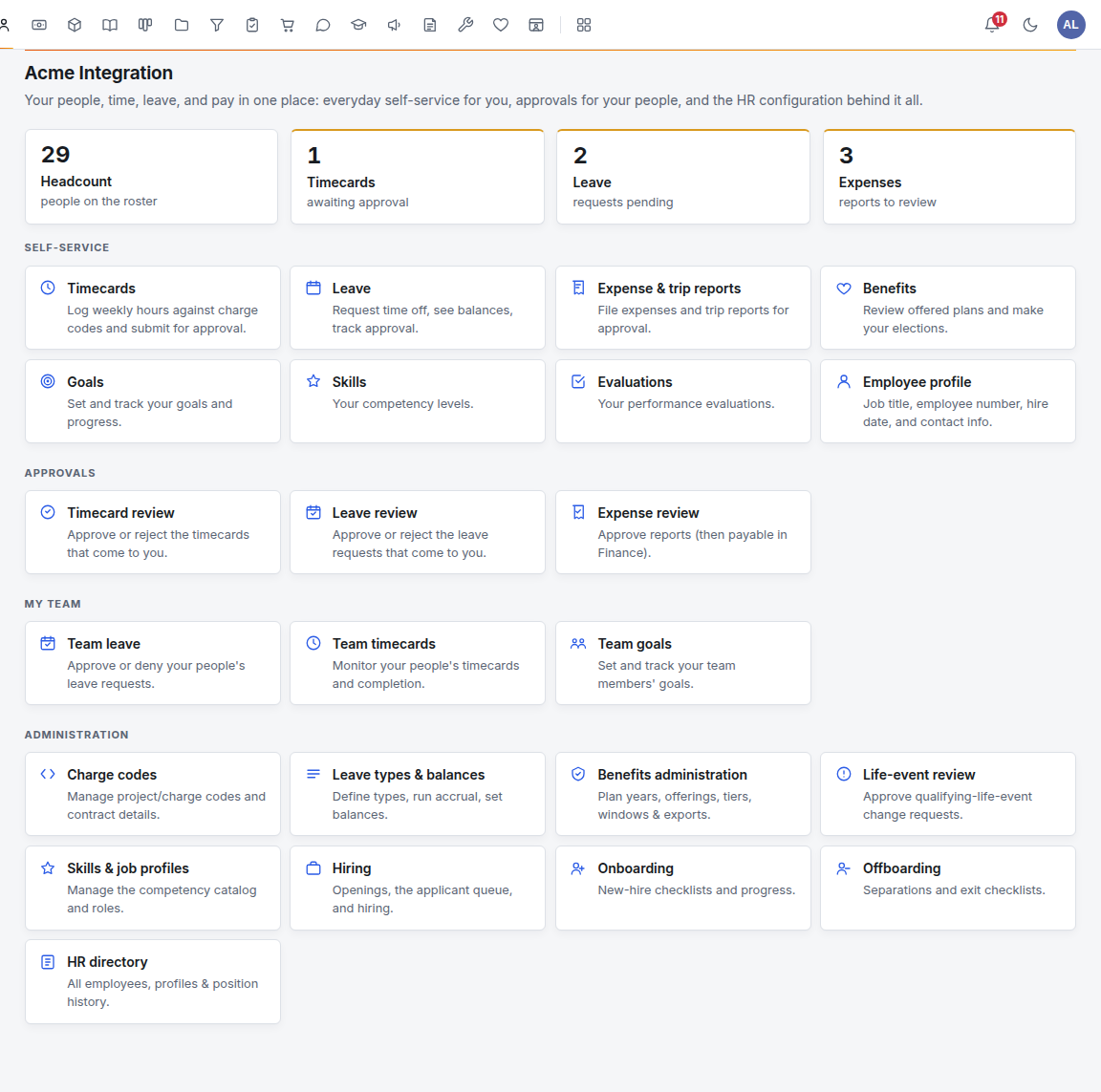Open the kanban board module icon
The width and height of the screenshot is (1101, 1092).
(x=145, y=25)
